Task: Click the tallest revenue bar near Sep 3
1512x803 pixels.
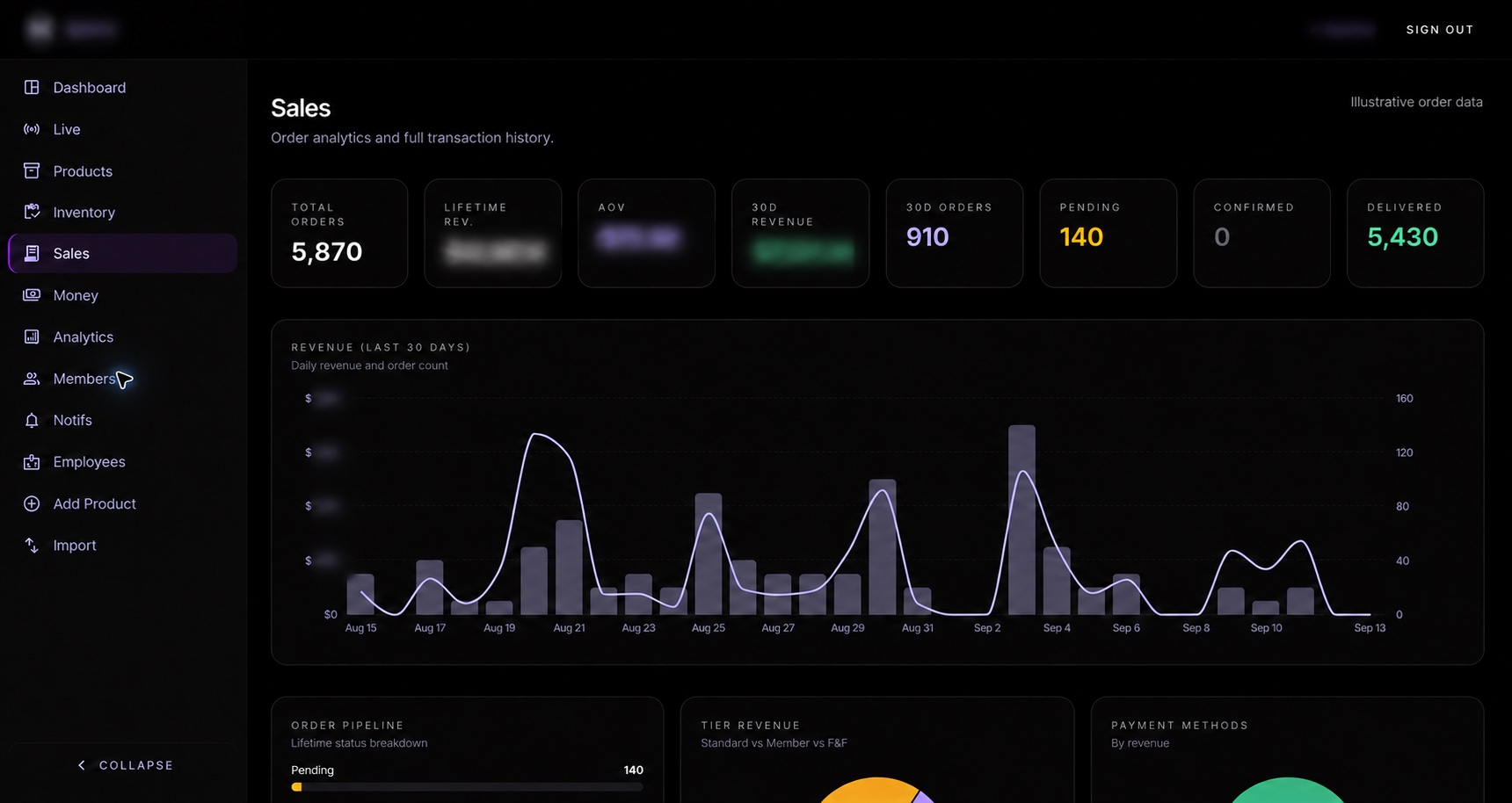Action: (1021, 520)
